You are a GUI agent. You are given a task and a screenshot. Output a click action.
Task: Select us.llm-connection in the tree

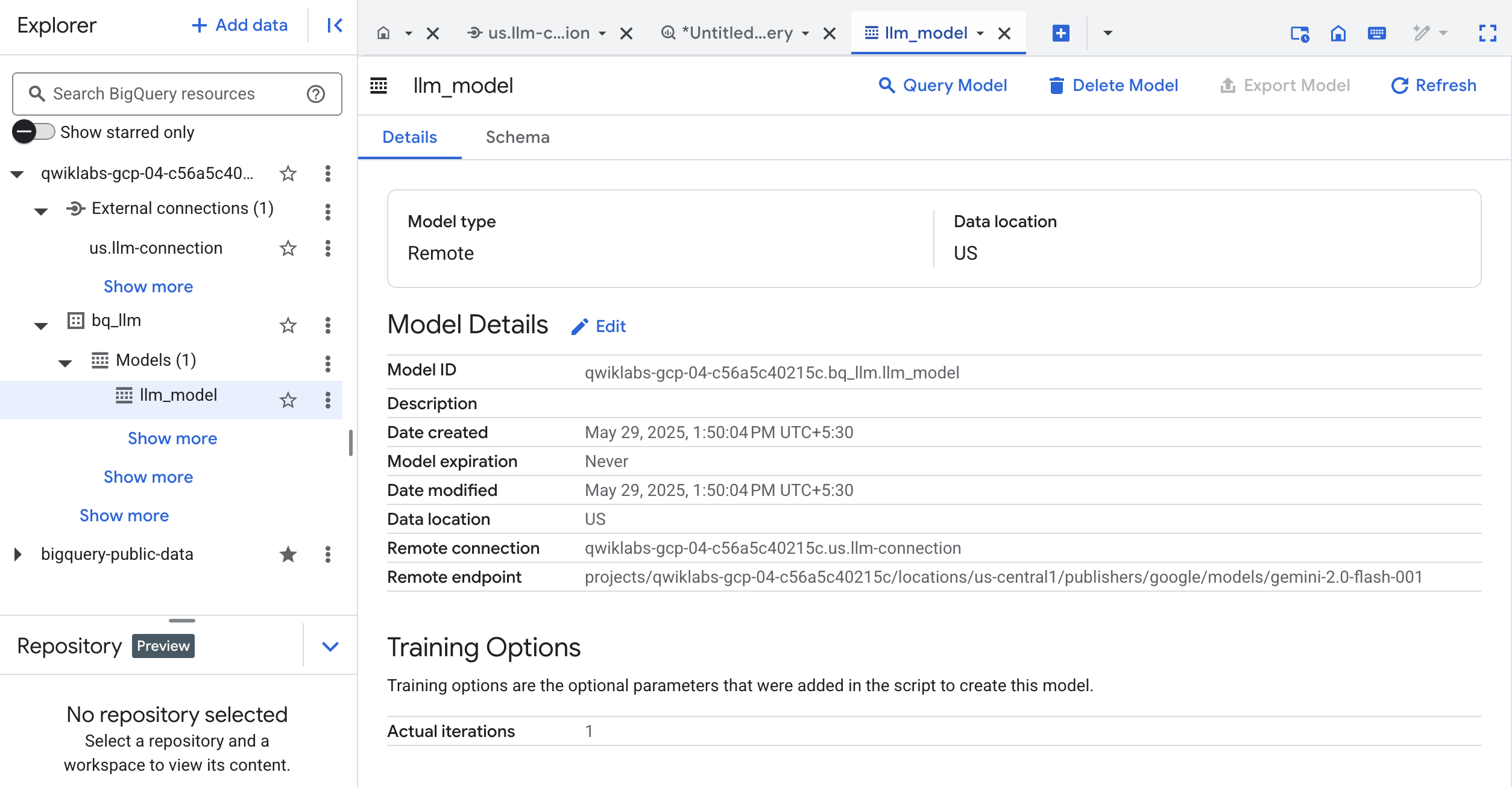click(156, 248)
